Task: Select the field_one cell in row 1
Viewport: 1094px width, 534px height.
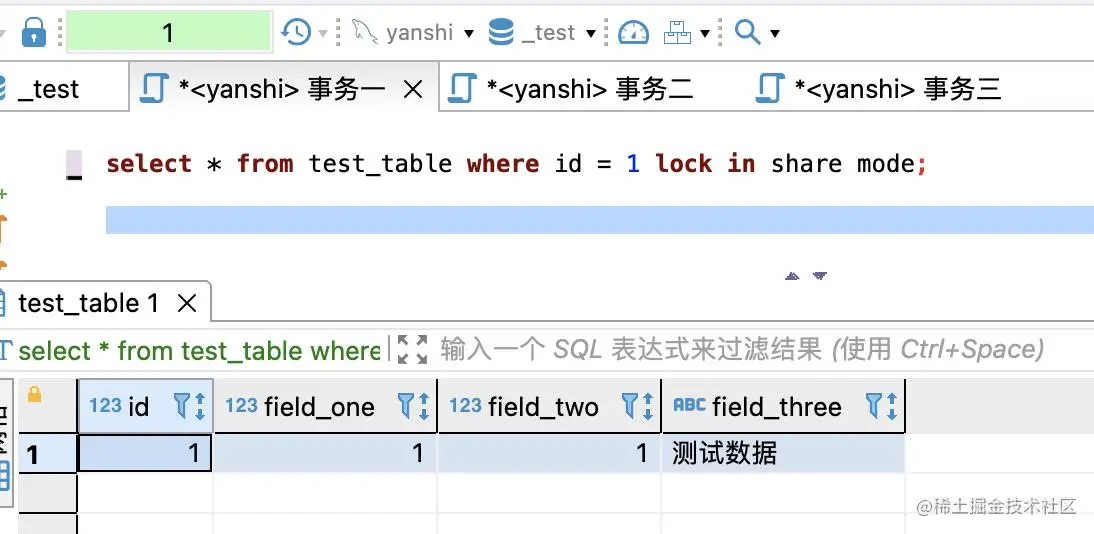Action: click(x=326, y=454)
